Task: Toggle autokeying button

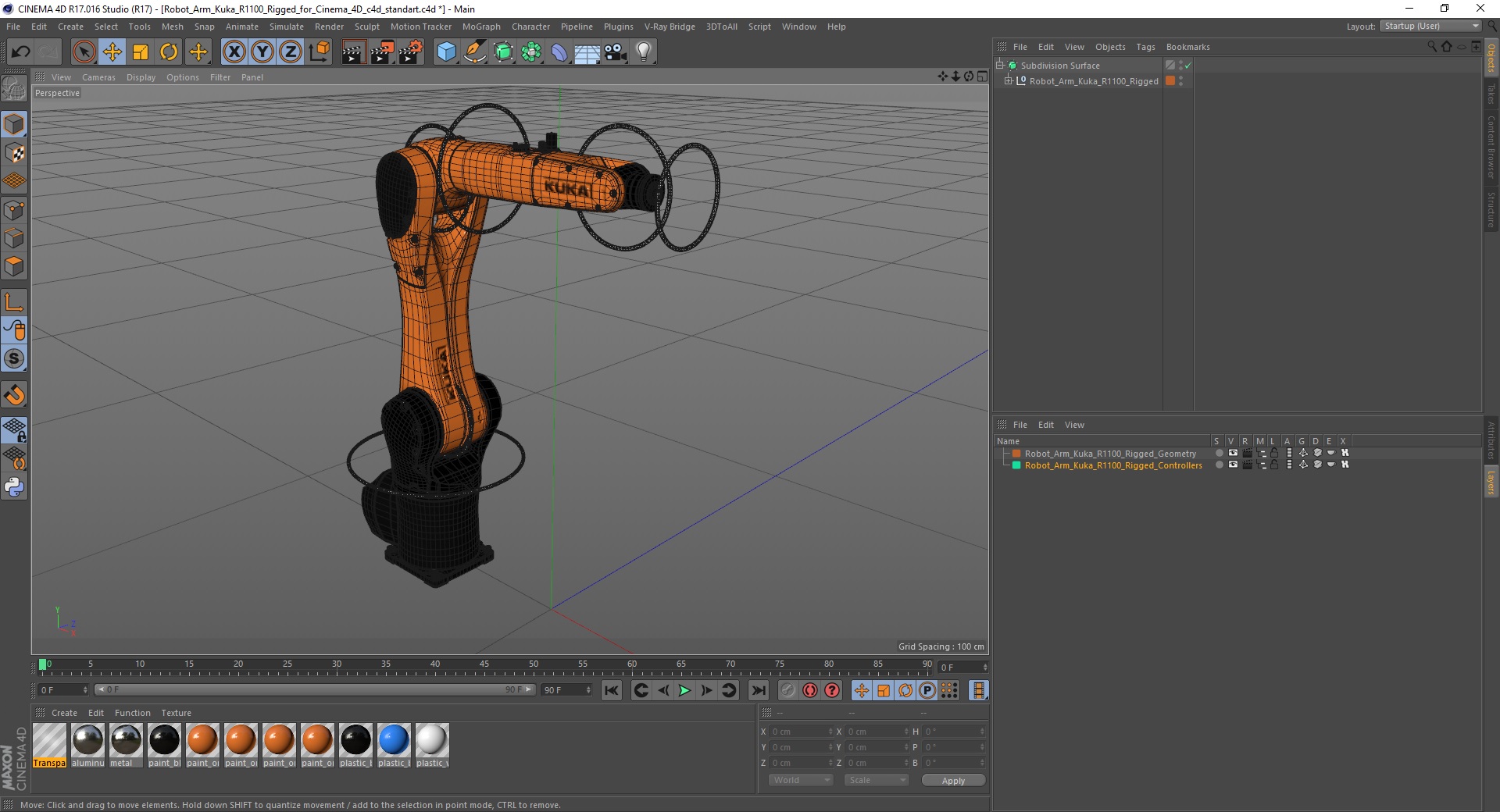Action: click(x=810, y=690)
